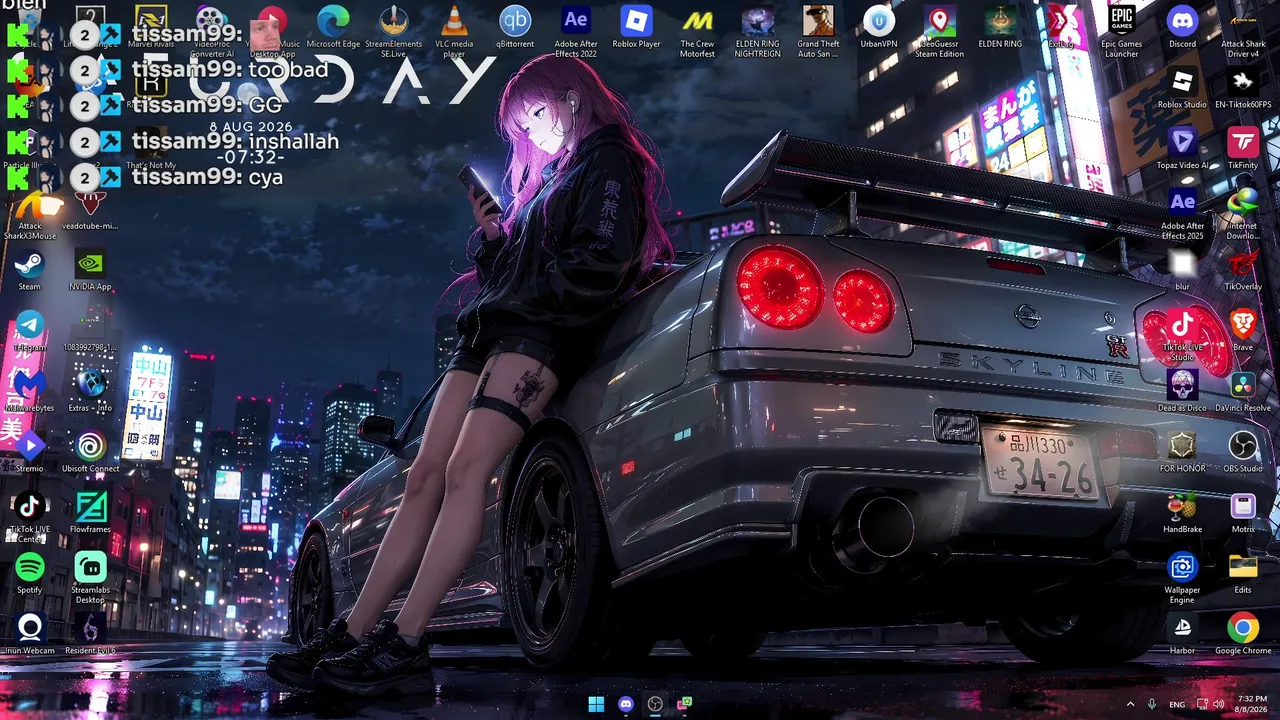Viewport: 1280px width, 720px height.
Task: Switch the ENG input language
Action: point(1177,704)
